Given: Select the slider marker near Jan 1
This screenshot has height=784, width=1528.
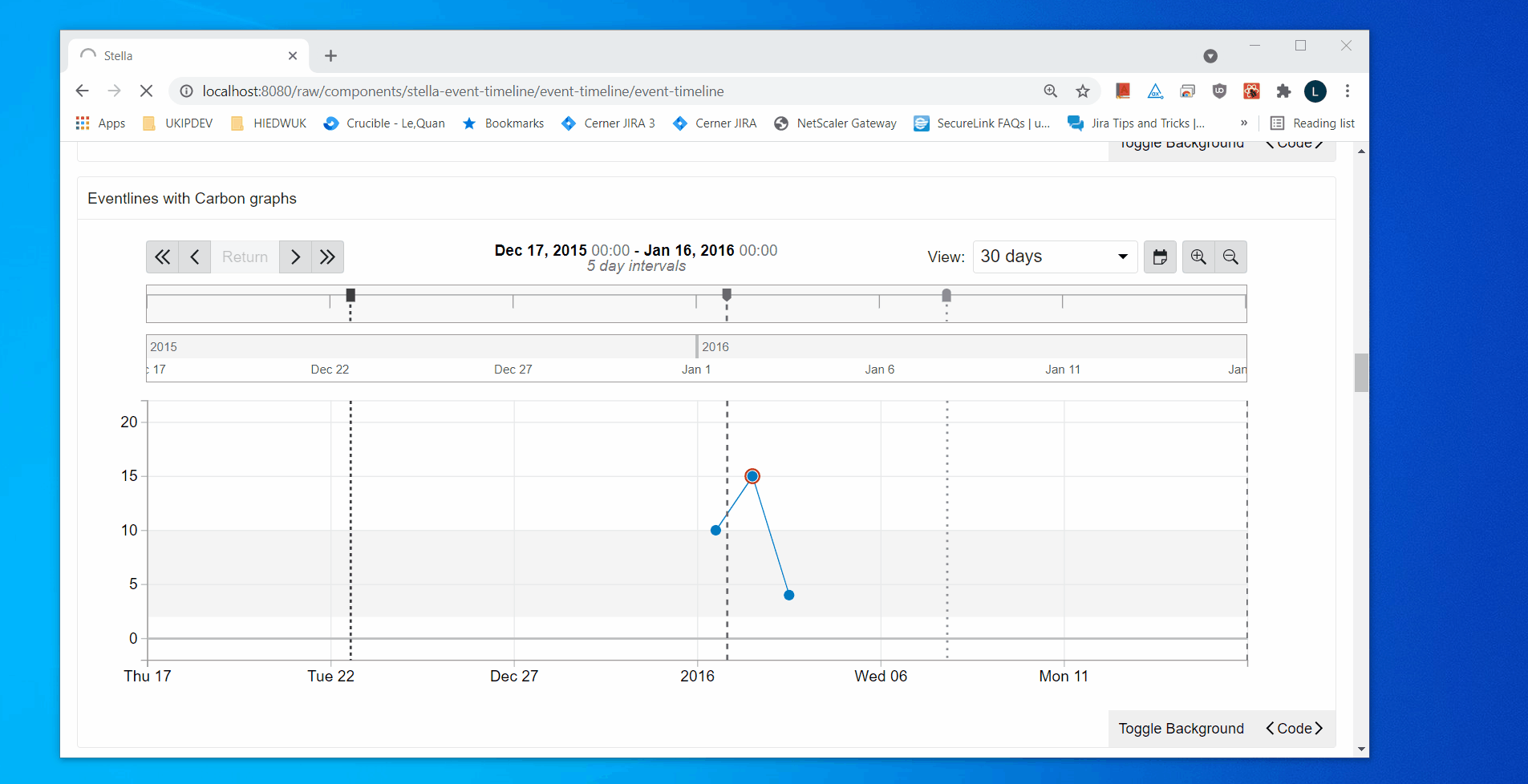Looking at the screenshot, I should (x=726, y=294).
